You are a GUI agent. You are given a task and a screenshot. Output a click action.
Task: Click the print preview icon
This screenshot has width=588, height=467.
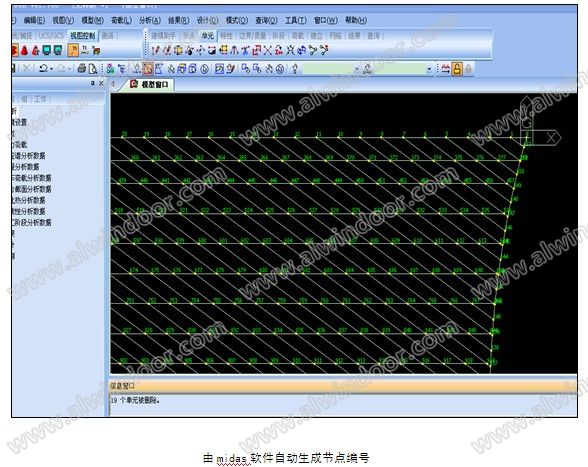[x=92, y=69]
